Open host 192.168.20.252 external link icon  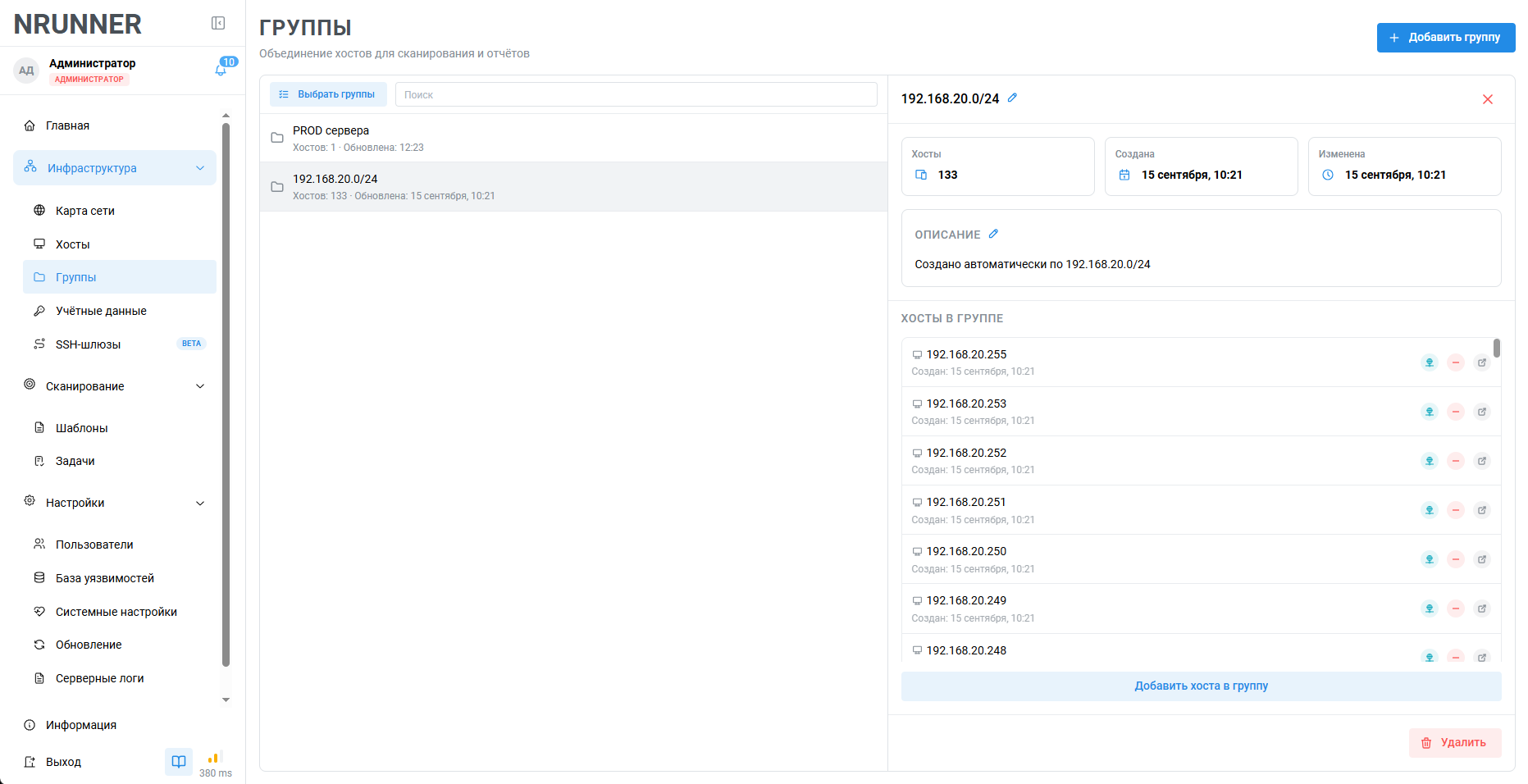pyautogui.click(x=1482, y=461)
